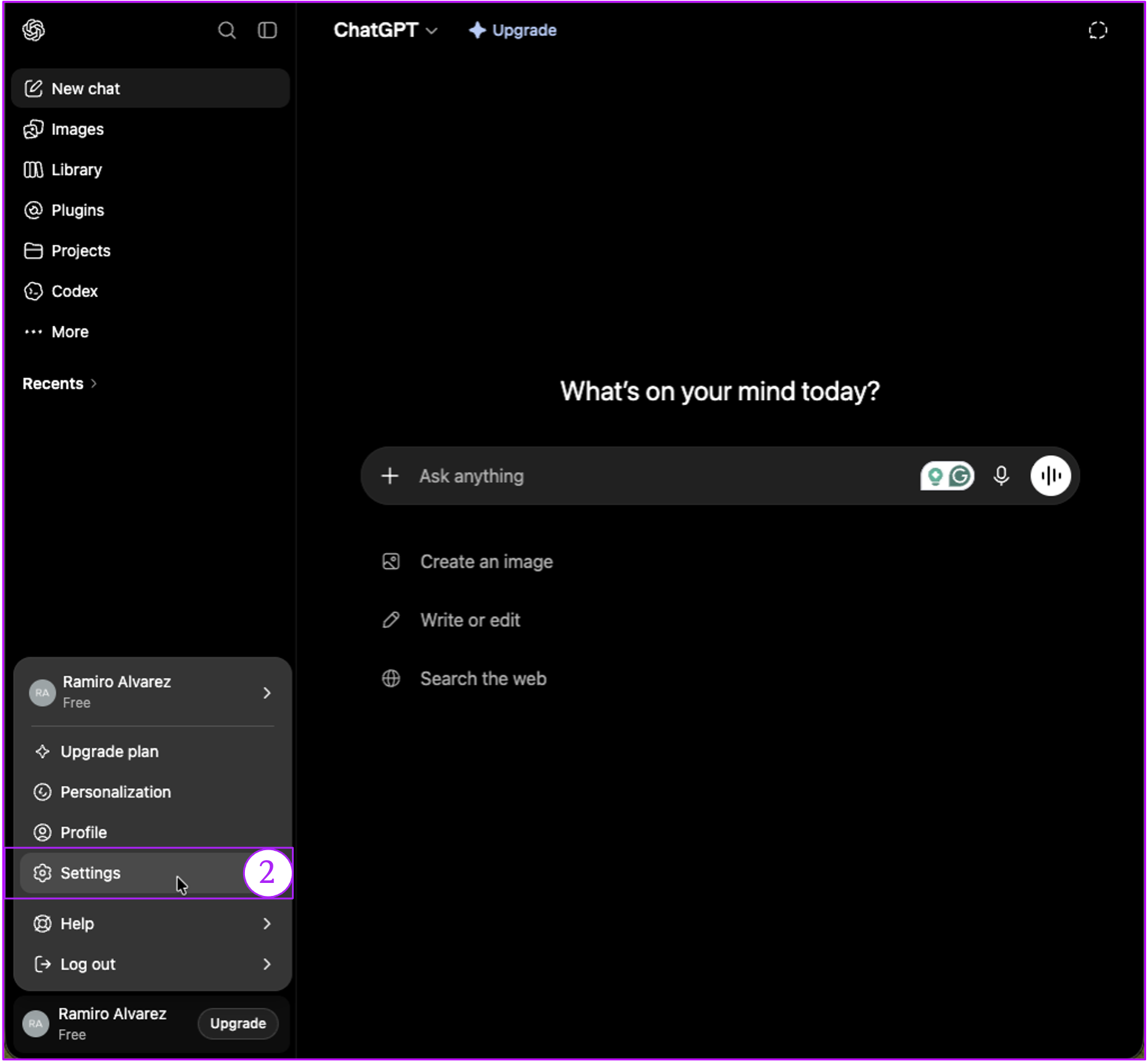1148x1063 pixels.
Task: Open Plugins in the sidebar
Action: [x=150, y=210]
